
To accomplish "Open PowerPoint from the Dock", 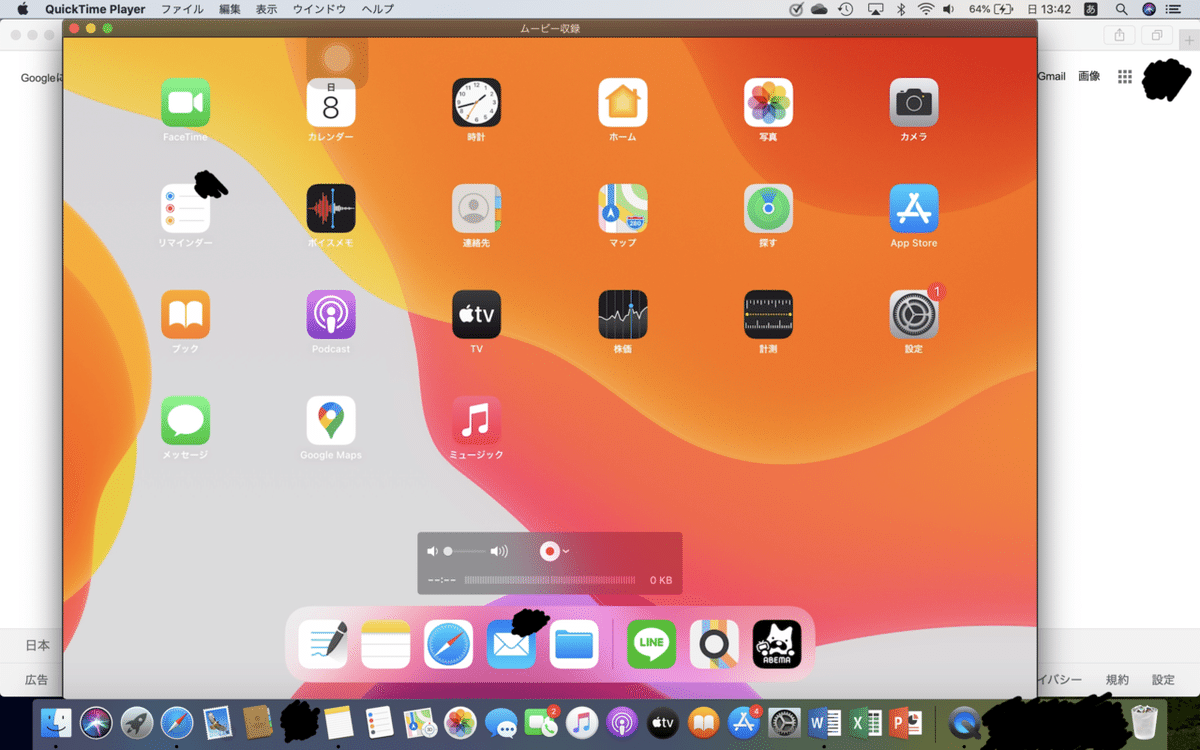I will tap(904, 721).
